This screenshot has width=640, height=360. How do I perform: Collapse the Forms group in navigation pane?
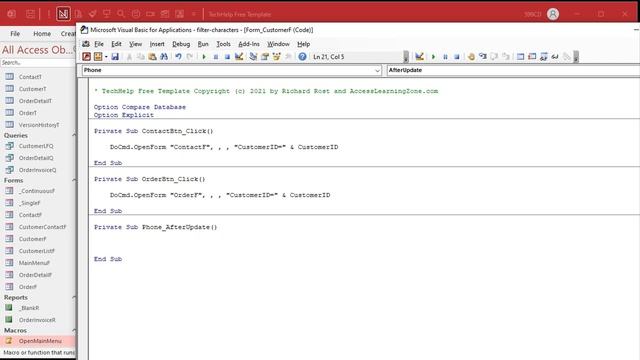pos(74,180)
